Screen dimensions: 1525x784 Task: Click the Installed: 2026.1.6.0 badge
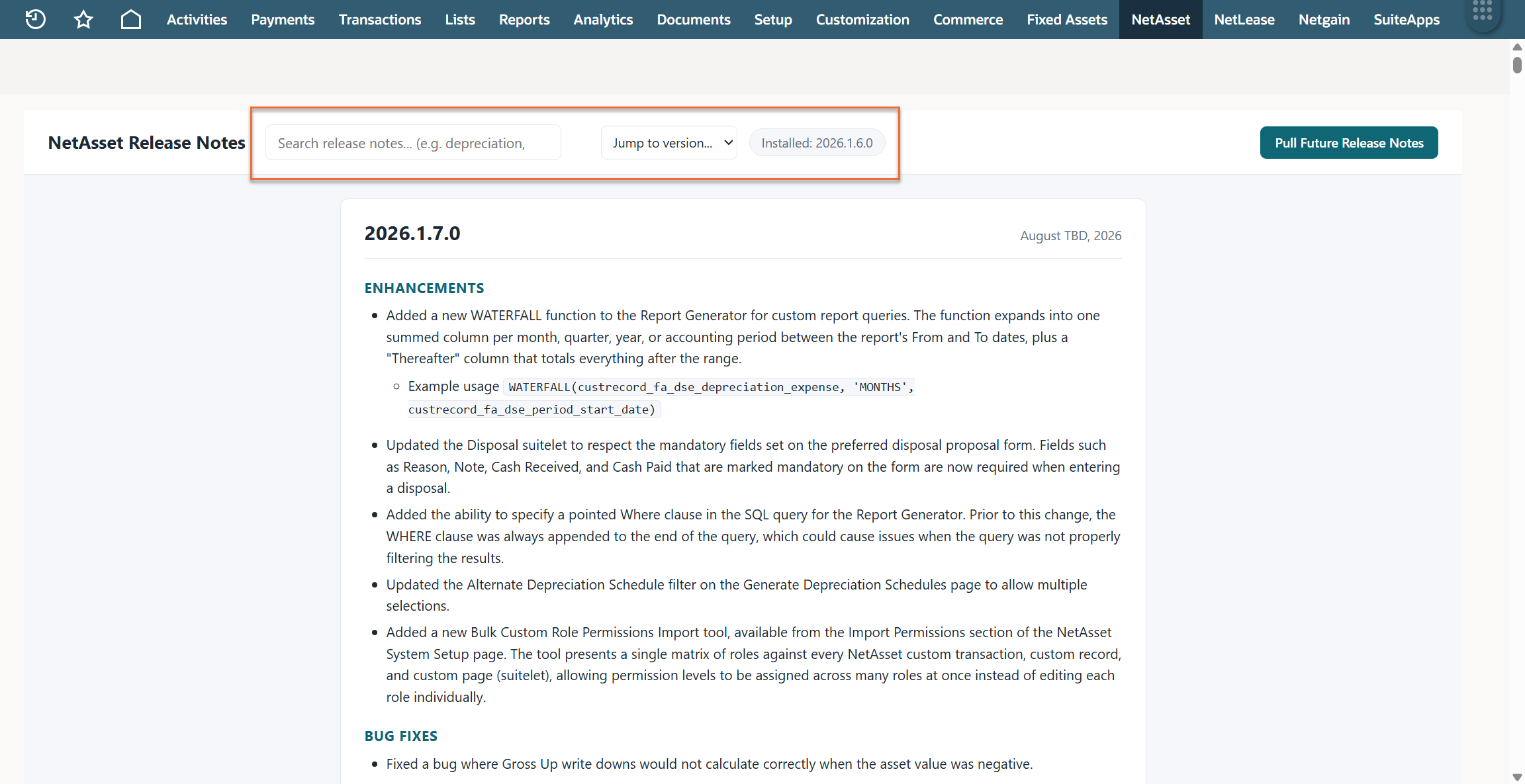(817, 143)
